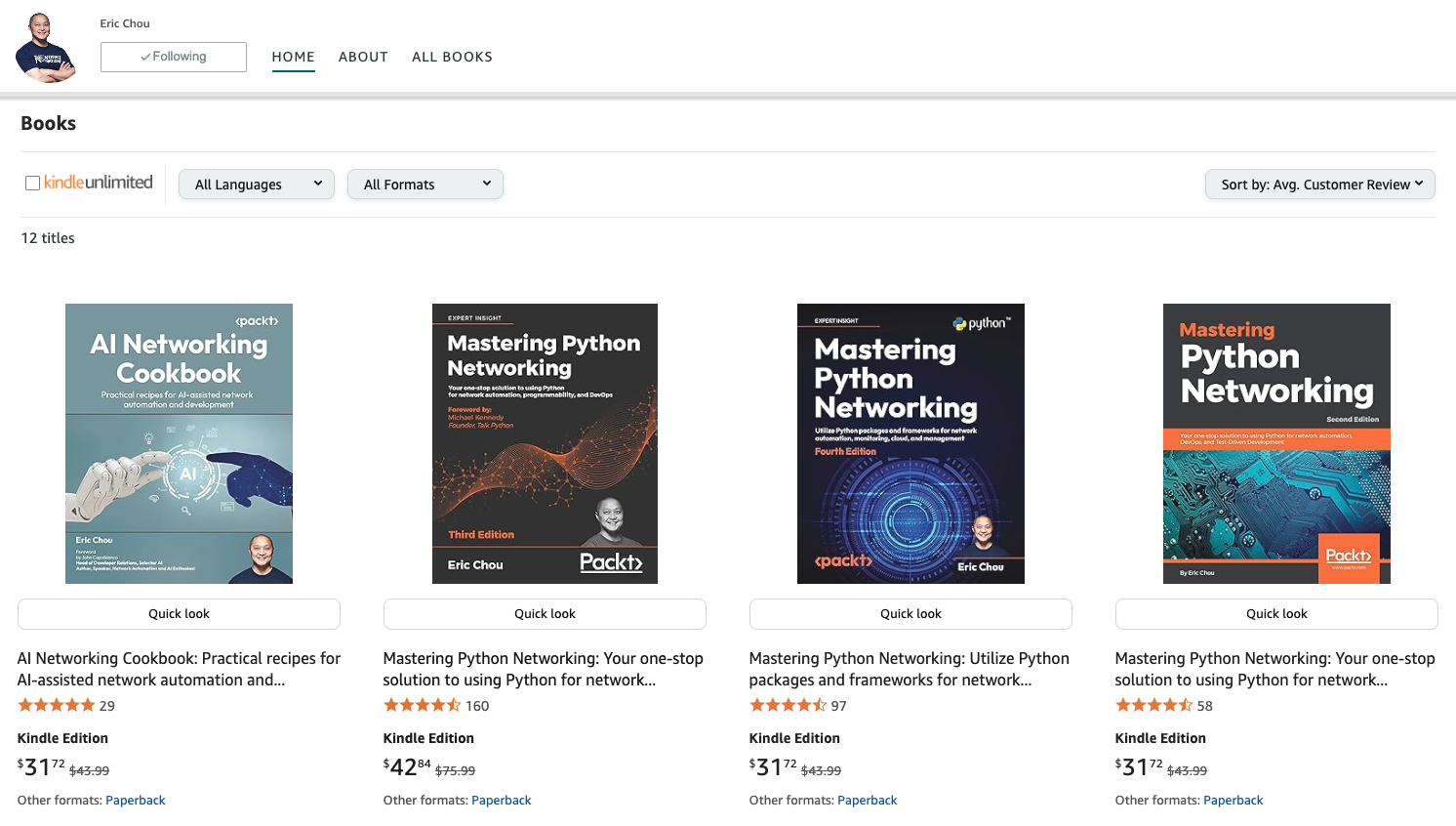Expand the All Formats dropdown
Image resolution: width=1456 pixels, height=826 pixels.
point(425,185)
